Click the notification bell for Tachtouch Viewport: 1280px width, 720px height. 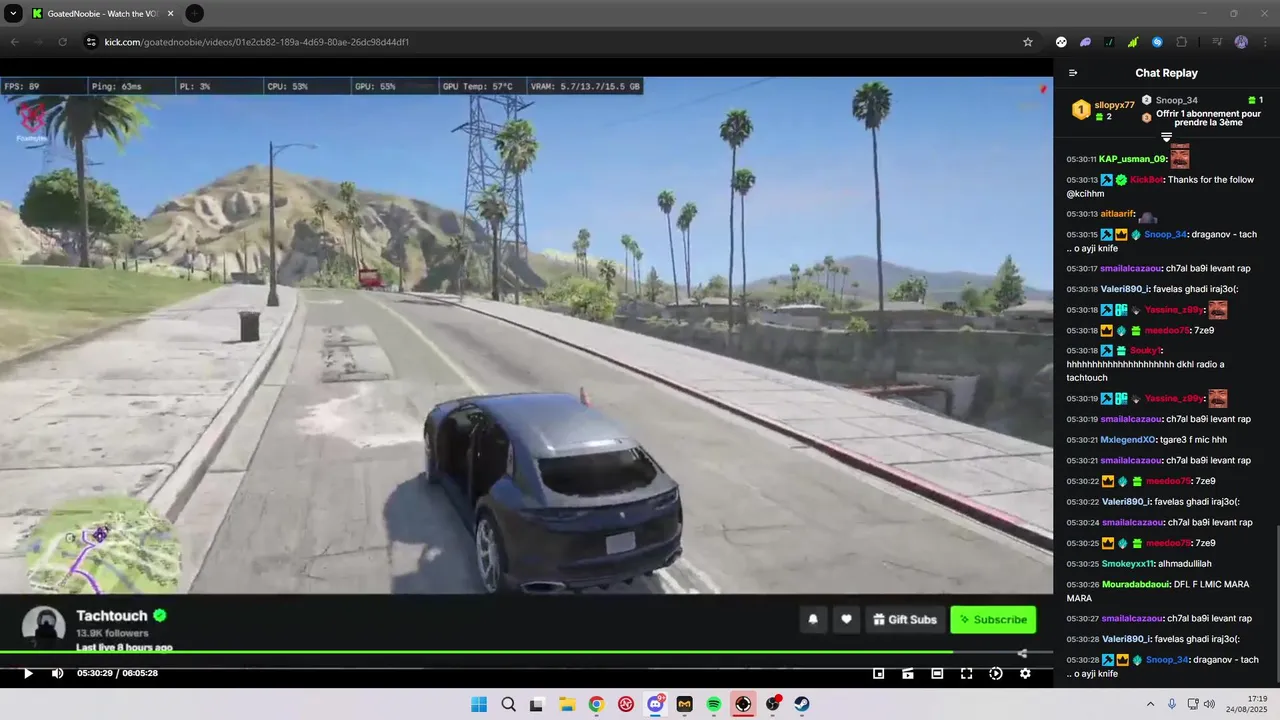[x=813, y=620]
